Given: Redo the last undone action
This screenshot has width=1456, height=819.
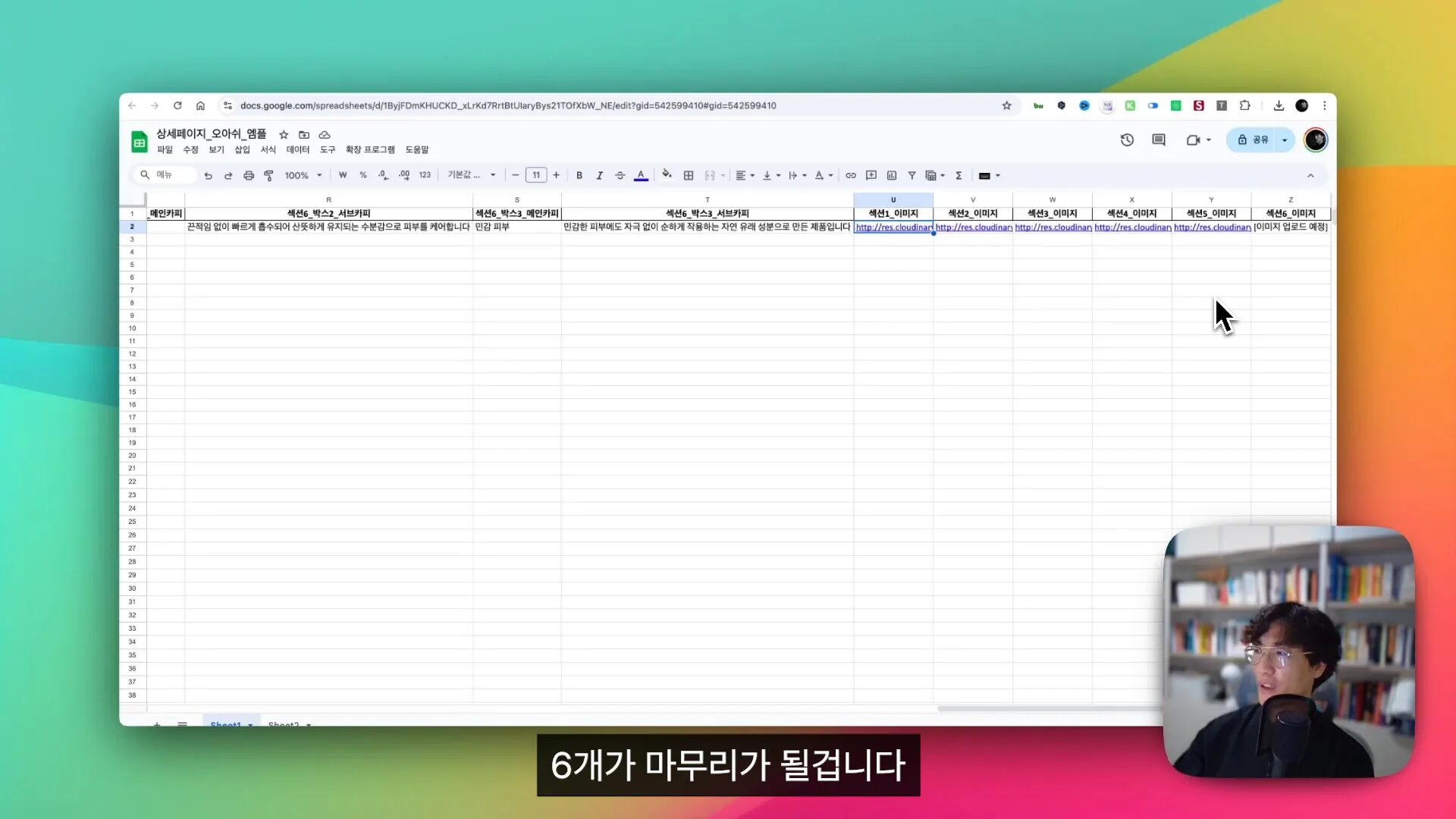Looking at the screenshot, I should tap(228, 175).
